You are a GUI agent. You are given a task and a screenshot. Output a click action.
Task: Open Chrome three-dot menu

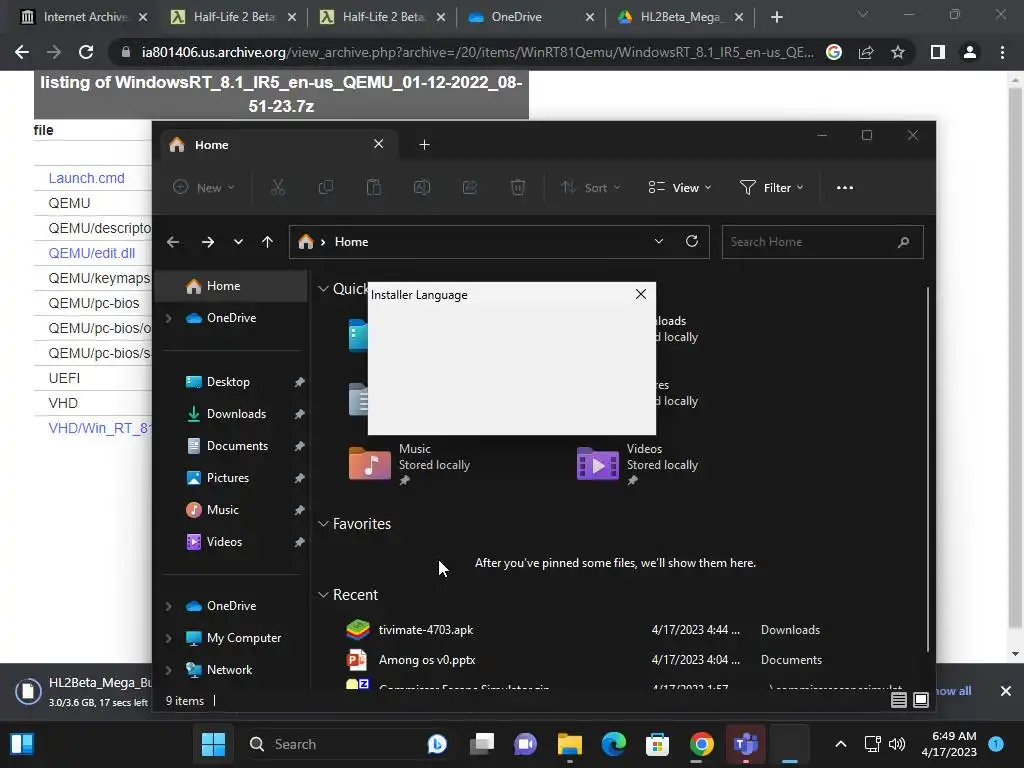[x=1002, y=52]
